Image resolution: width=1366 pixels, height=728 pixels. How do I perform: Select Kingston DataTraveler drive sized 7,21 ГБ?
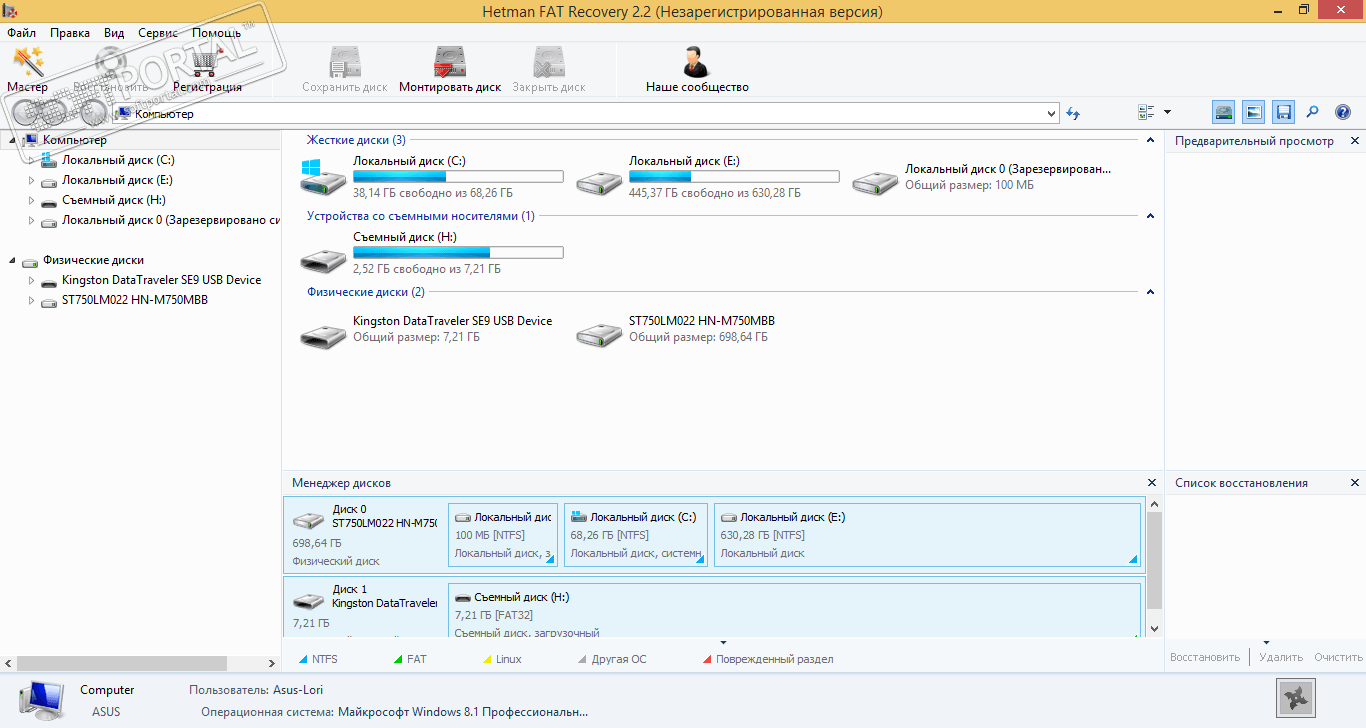pyautogui.click(x=427, y=329)
